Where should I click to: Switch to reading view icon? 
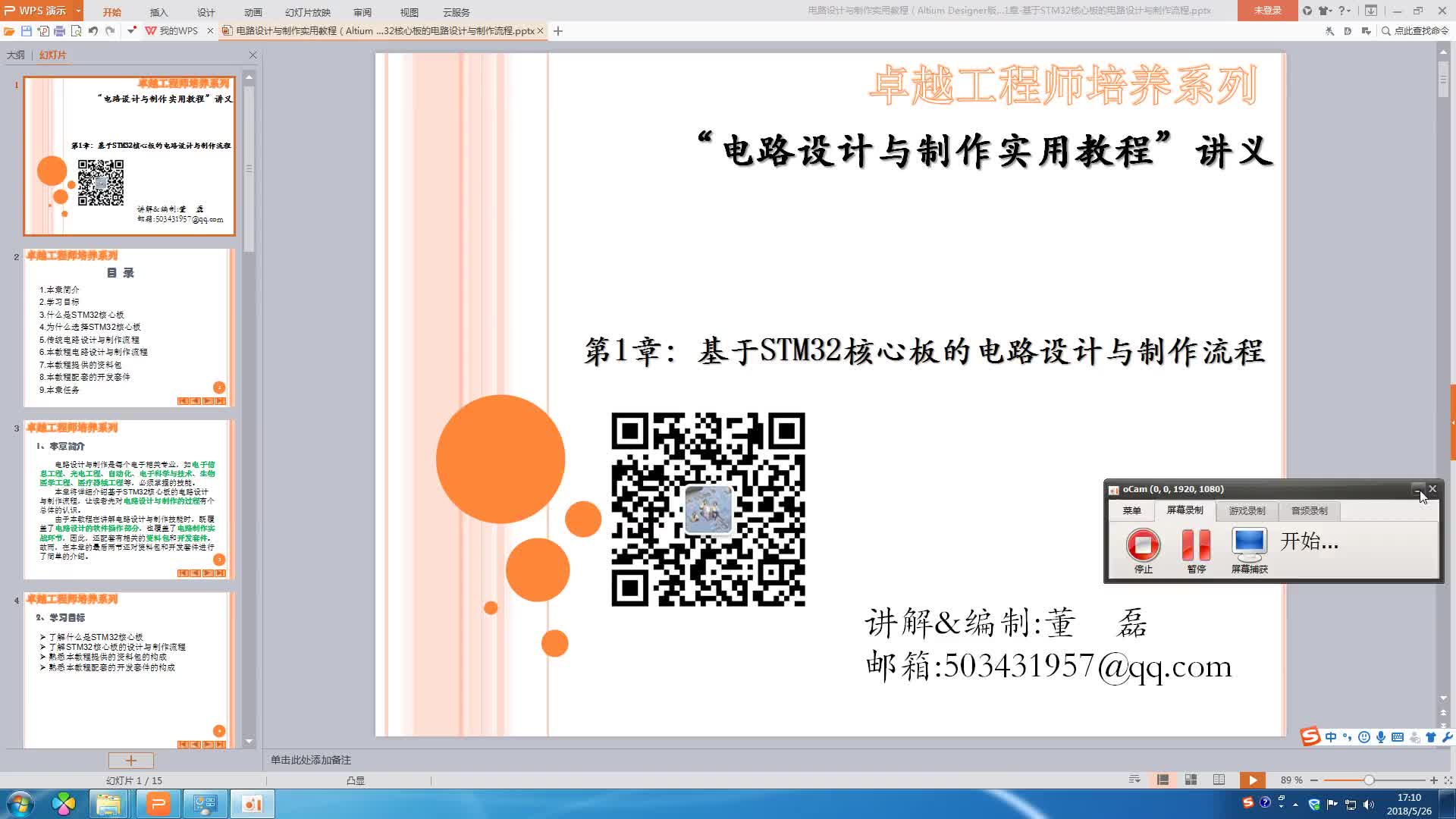[1219, 780]
